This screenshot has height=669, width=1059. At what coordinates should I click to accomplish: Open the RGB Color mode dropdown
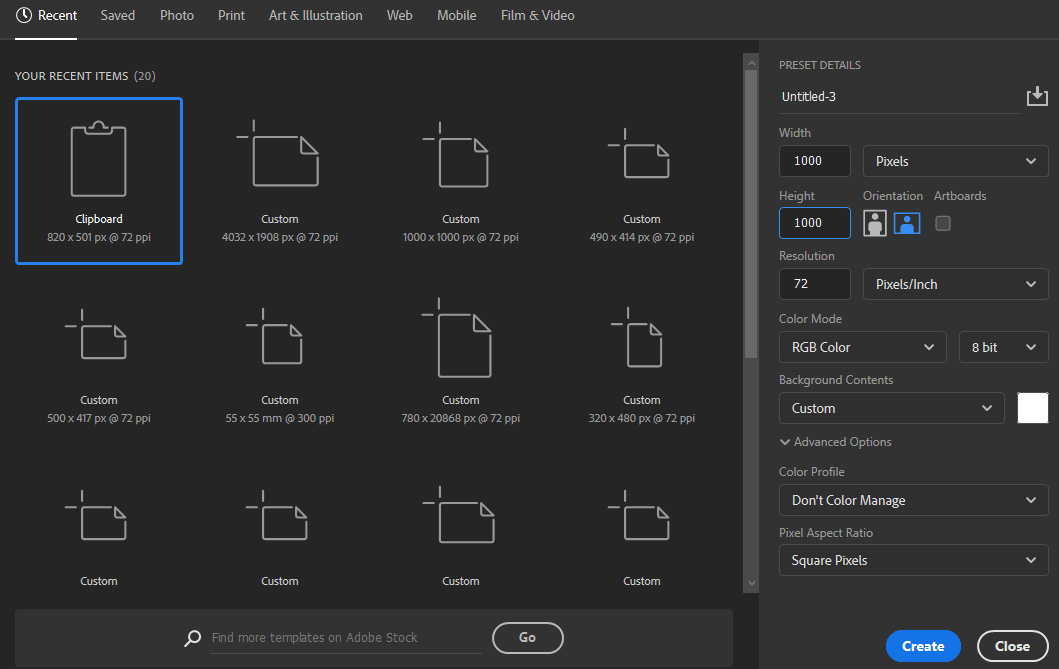coord(862,347)
